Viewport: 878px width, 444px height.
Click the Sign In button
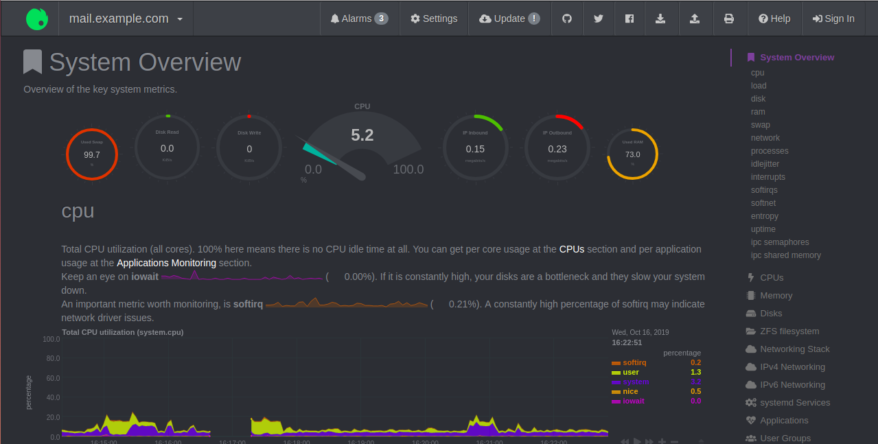(x=833, y=18)
